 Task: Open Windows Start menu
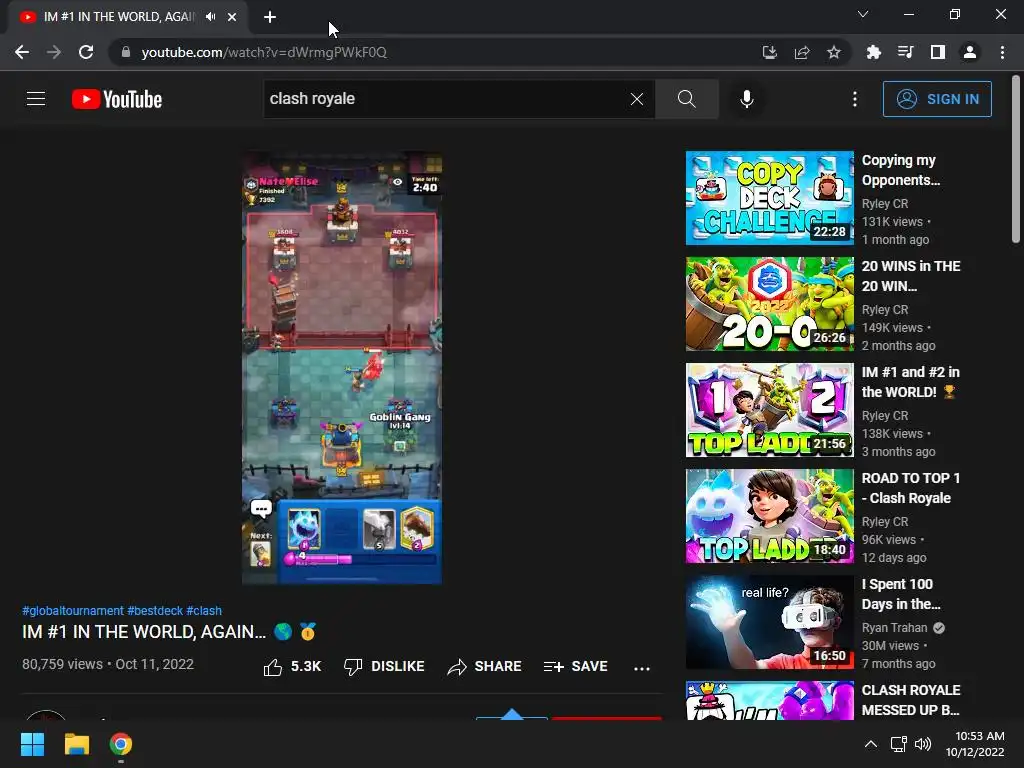pos(32,744)
